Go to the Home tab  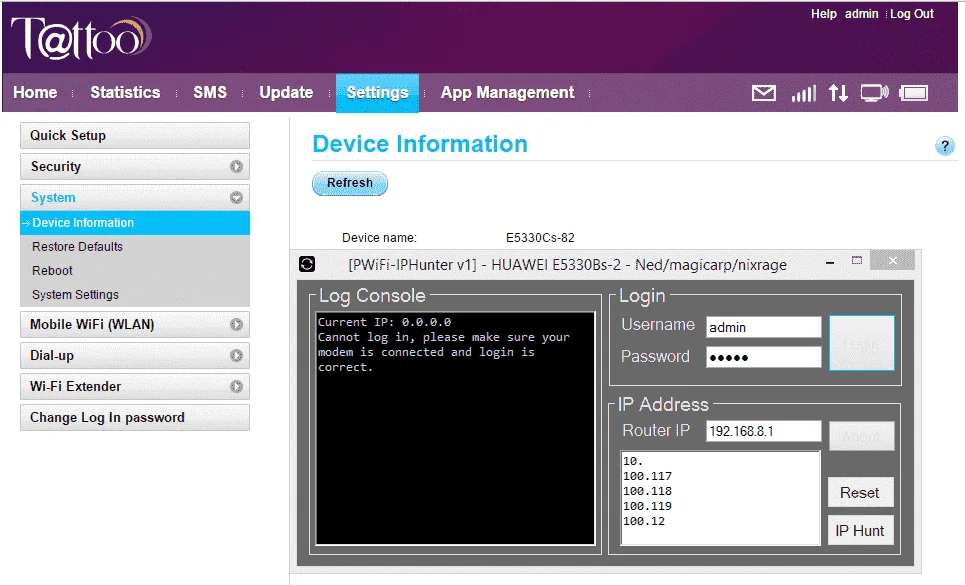tap(35, 92)
